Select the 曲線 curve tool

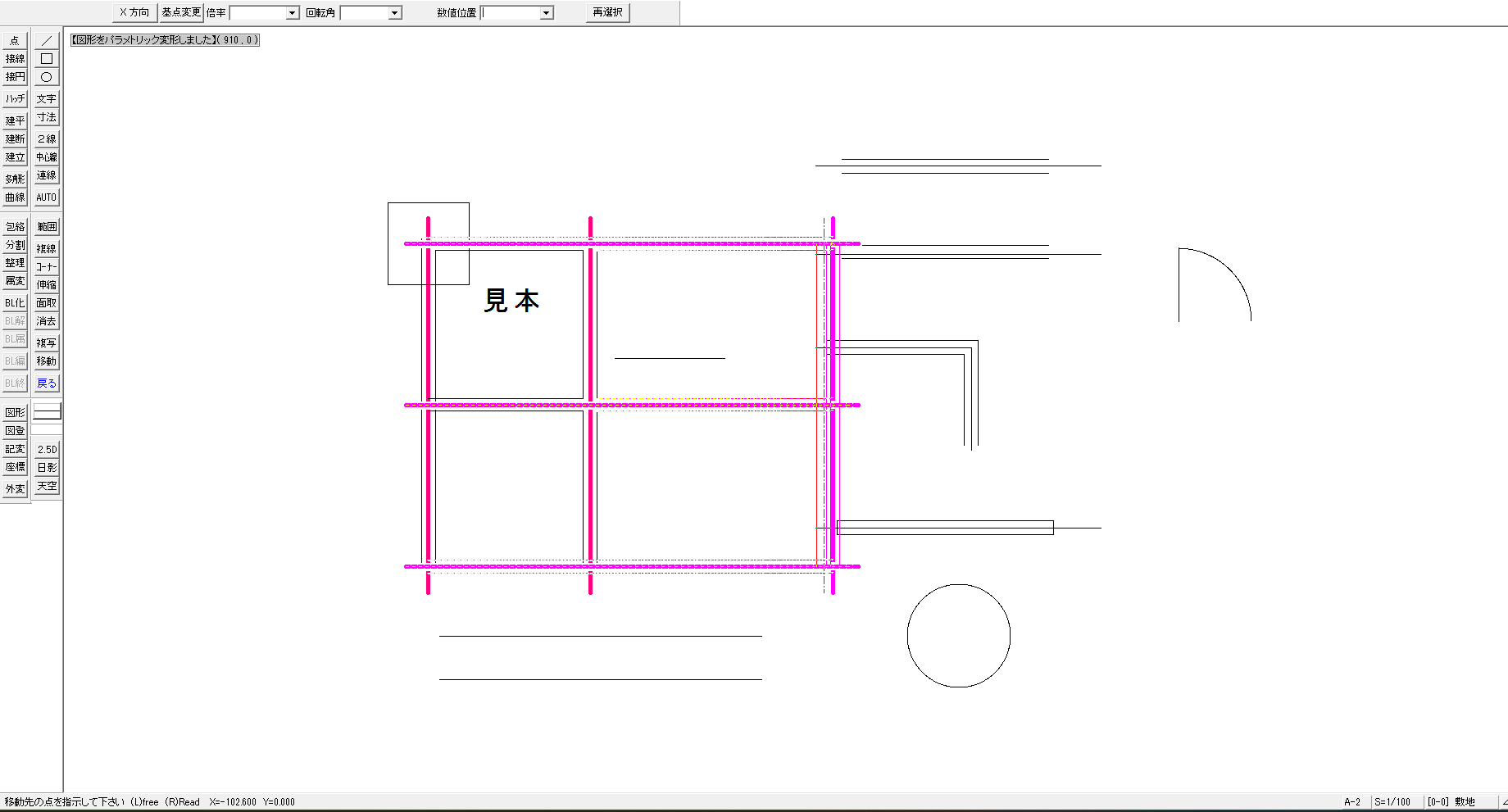coord(15,197)
